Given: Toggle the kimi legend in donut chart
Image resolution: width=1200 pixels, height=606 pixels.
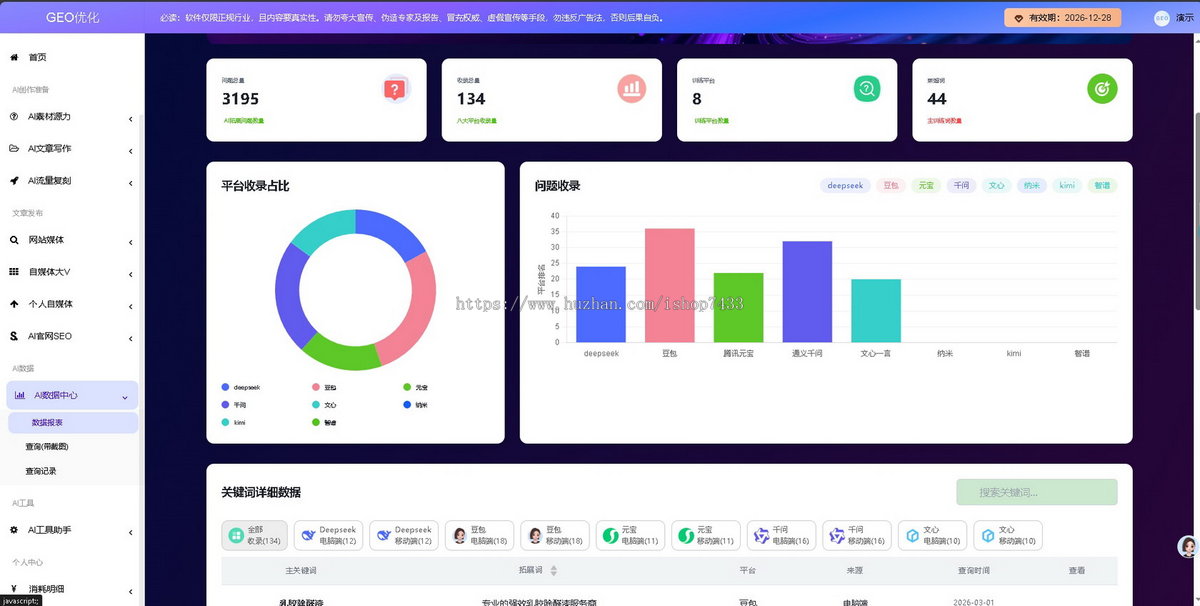Looking at the screenshot, I should (x=233, y=423).
